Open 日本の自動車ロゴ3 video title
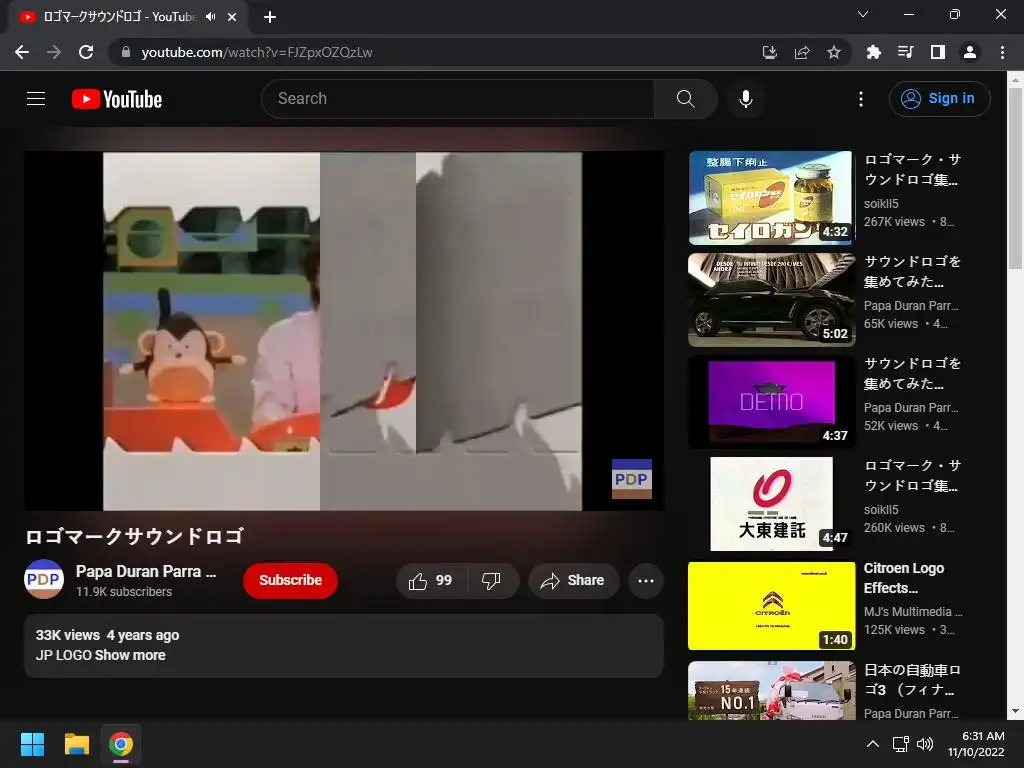 (x=912, y=680)
